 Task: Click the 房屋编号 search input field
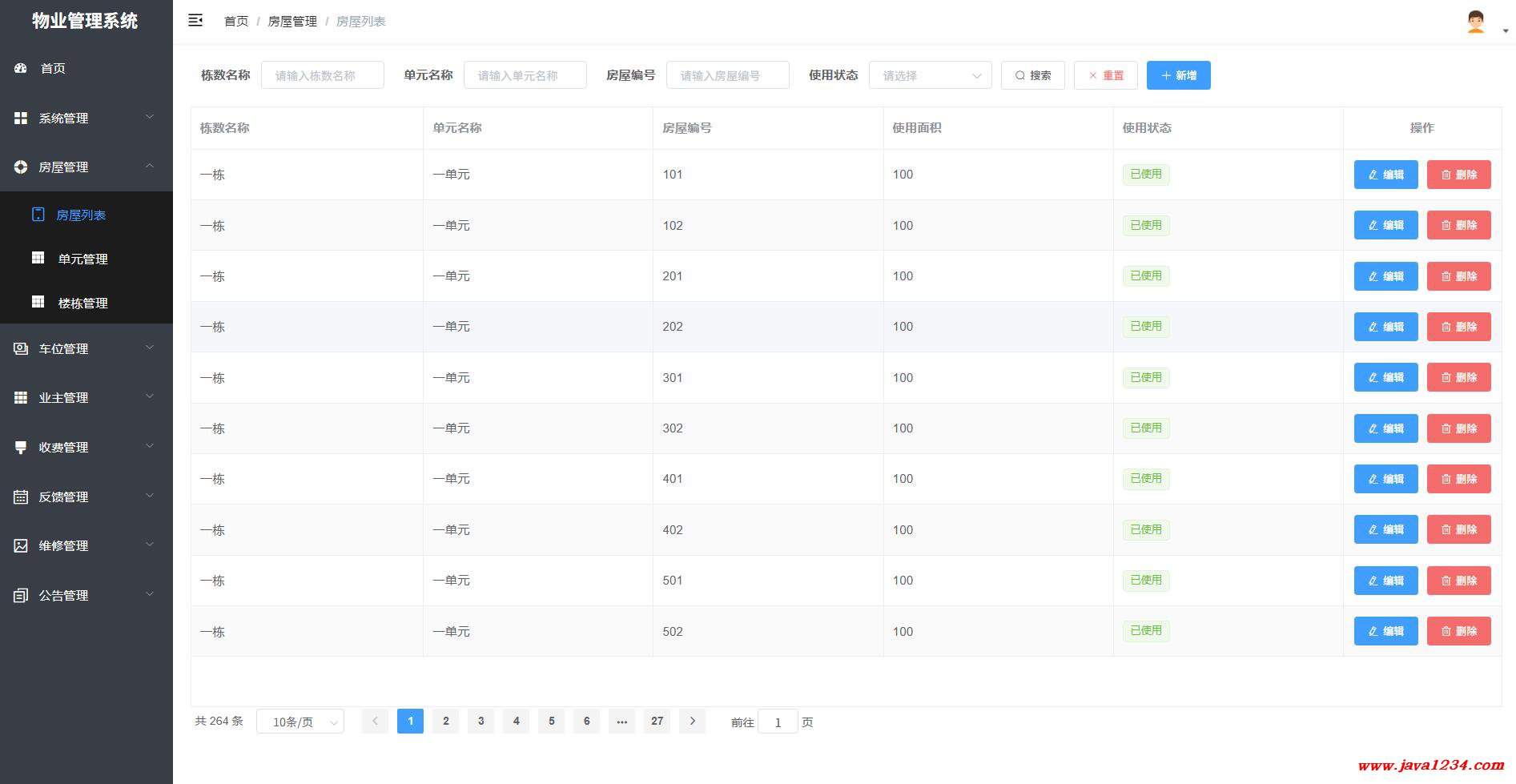727,75
